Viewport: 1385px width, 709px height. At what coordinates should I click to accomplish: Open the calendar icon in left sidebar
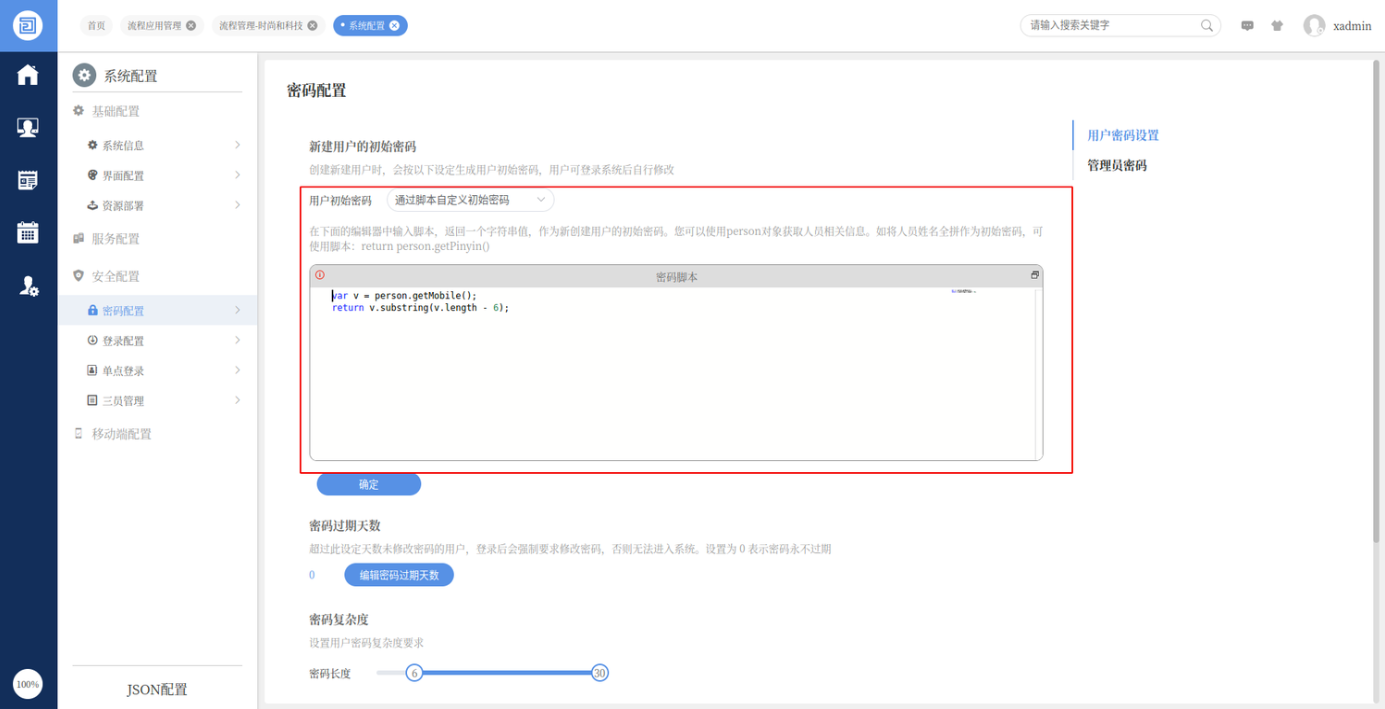click(28, 232)
